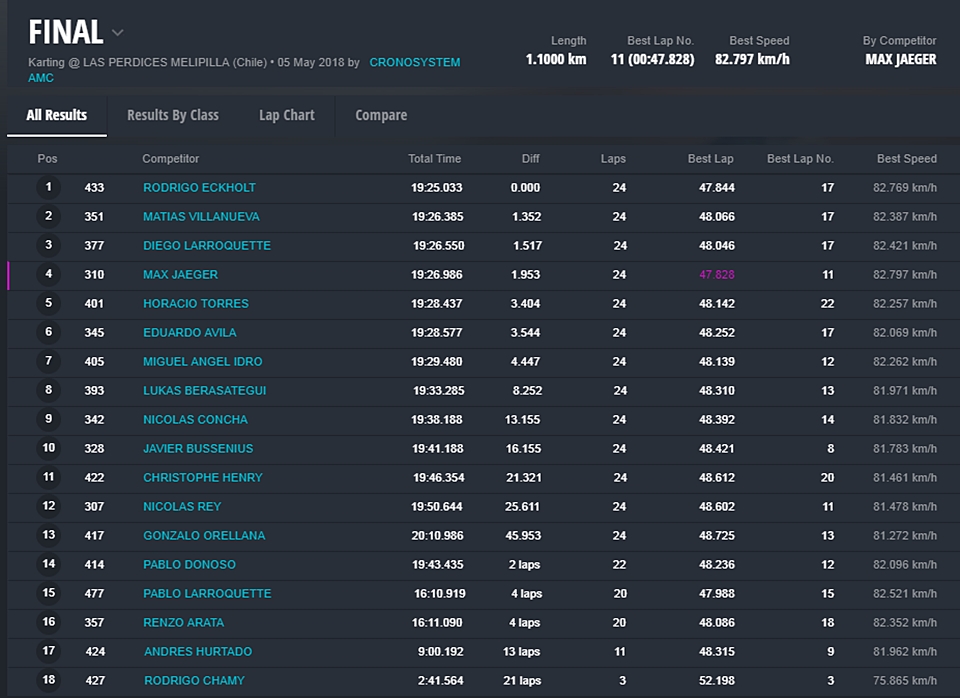
Task: Open the Compare tab
Action: pos(381,115)
